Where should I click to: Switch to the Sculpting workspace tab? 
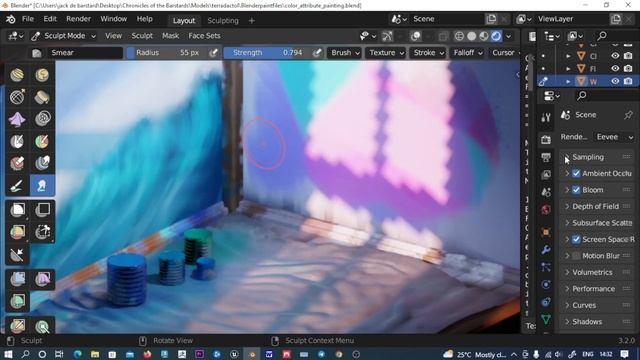(223, 20)
